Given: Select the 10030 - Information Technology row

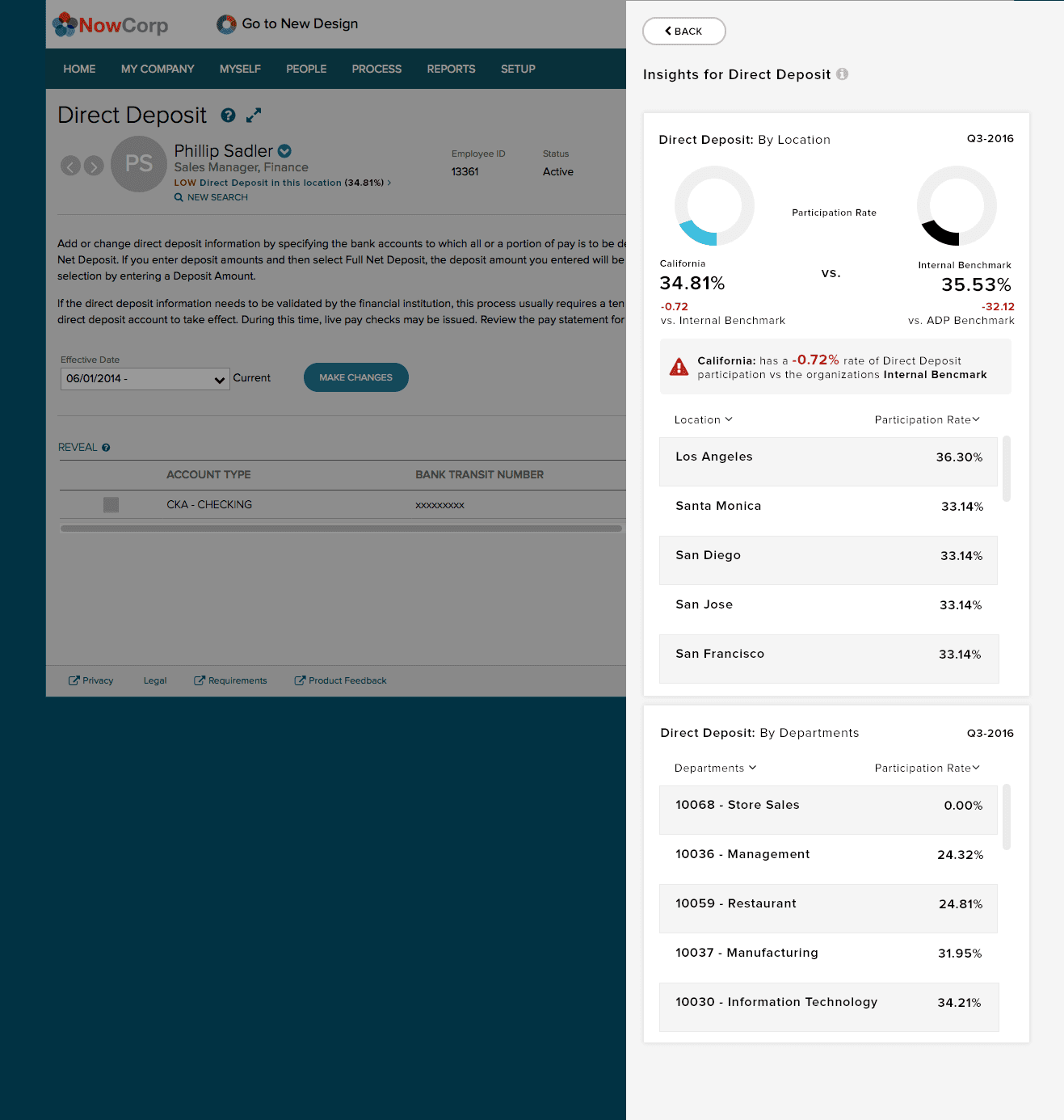Looking at the screenshot, I should point(829,1007).
